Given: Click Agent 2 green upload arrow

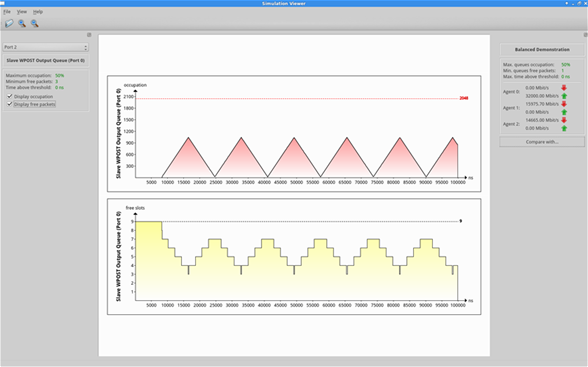Looking at the screenshot, I should [564, 128].
